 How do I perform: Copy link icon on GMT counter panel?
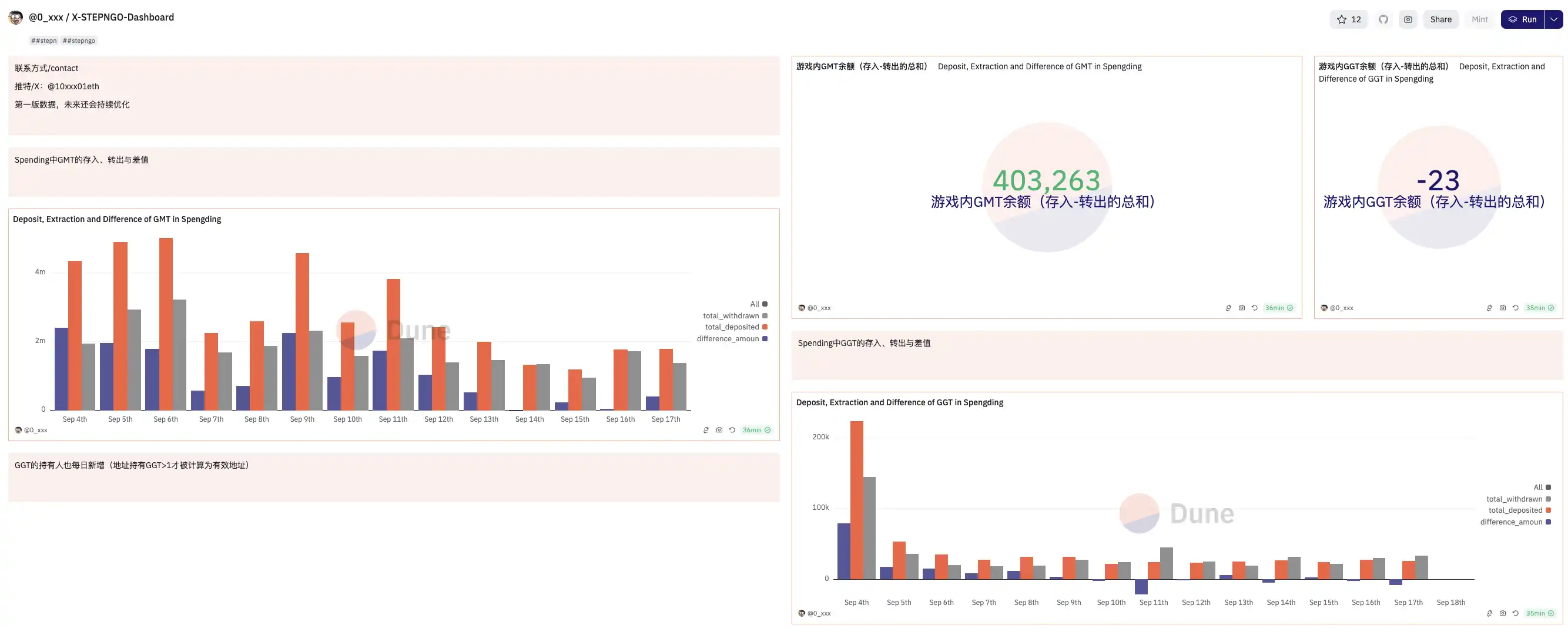click(x=1228, y=308)
